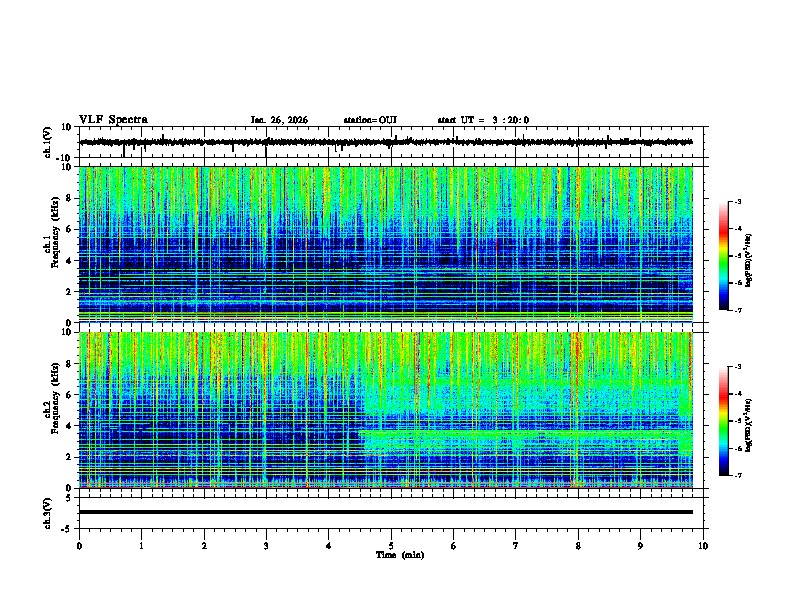The width and height of the screenshot is (792, 612).
Task: Click the time axis tick label "8"
Action: 578,546
